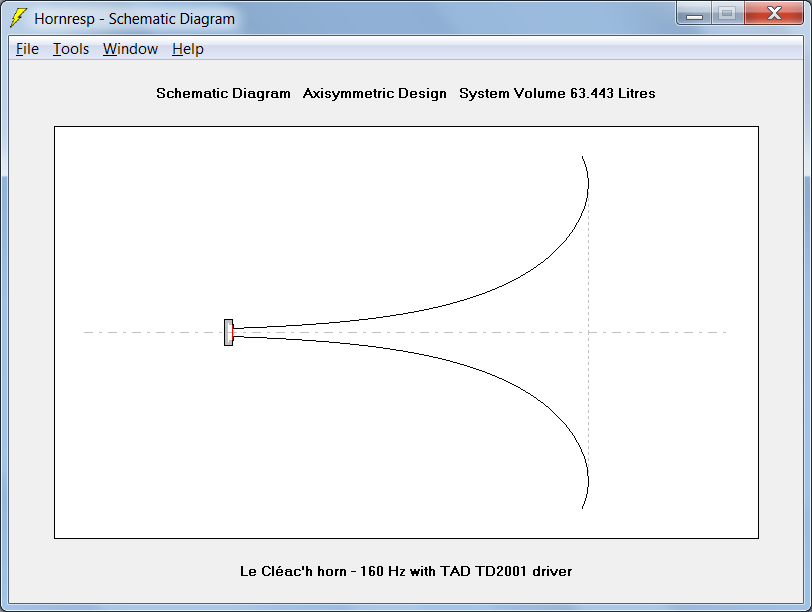Click the driver symbol at horn throat
This screenshot has height=612, width=812.
click(228, 332)
